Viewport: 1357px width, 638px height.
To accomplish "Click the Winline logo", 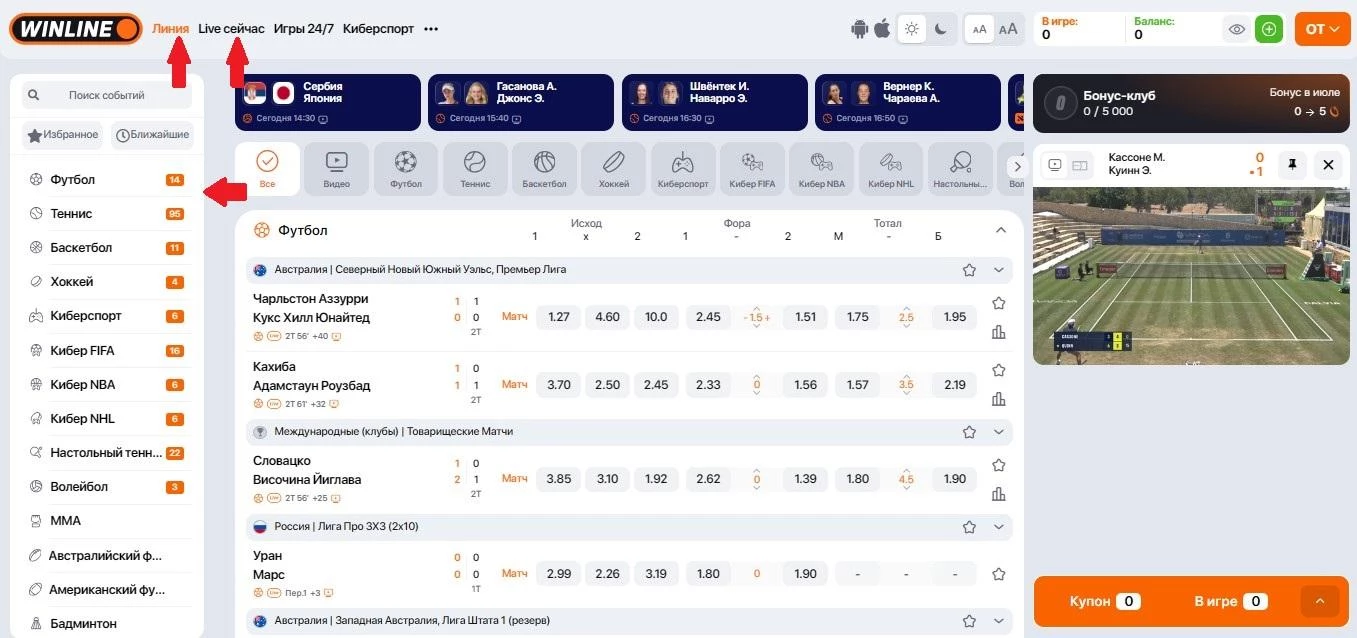I will tap(76, 28).
